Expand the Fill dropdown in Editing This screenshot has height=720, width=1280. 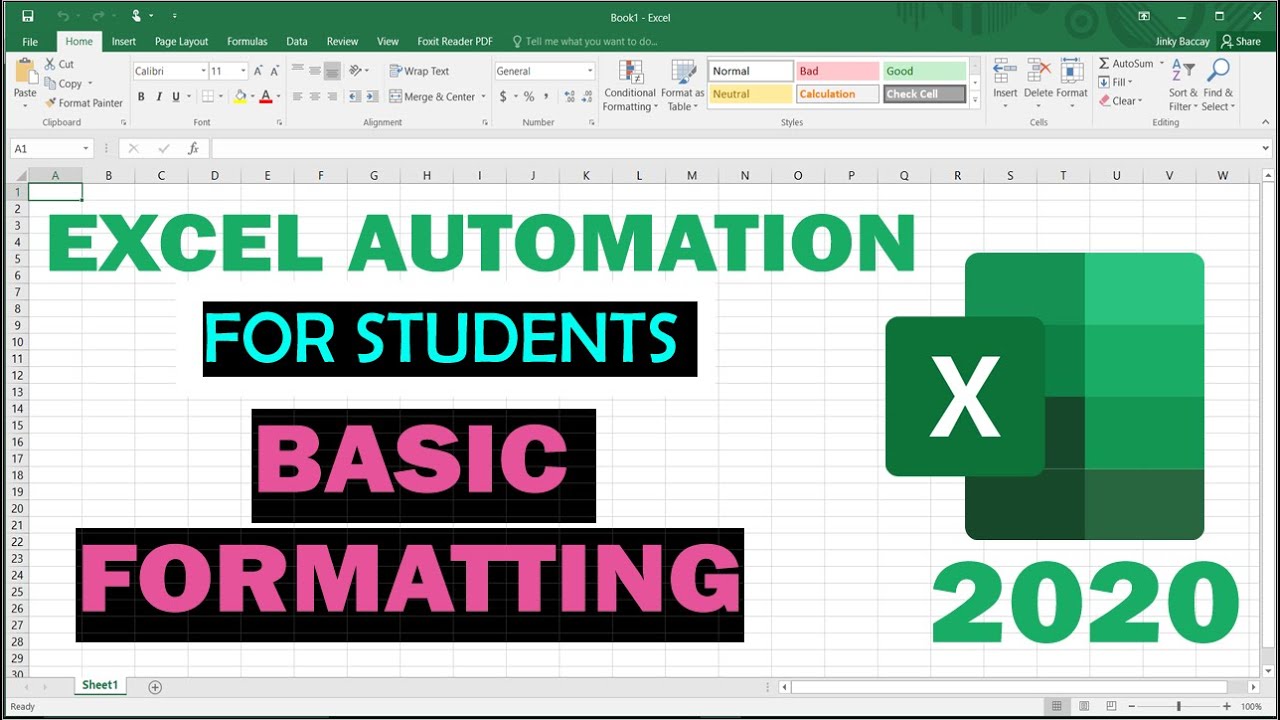click(1130, 82)
